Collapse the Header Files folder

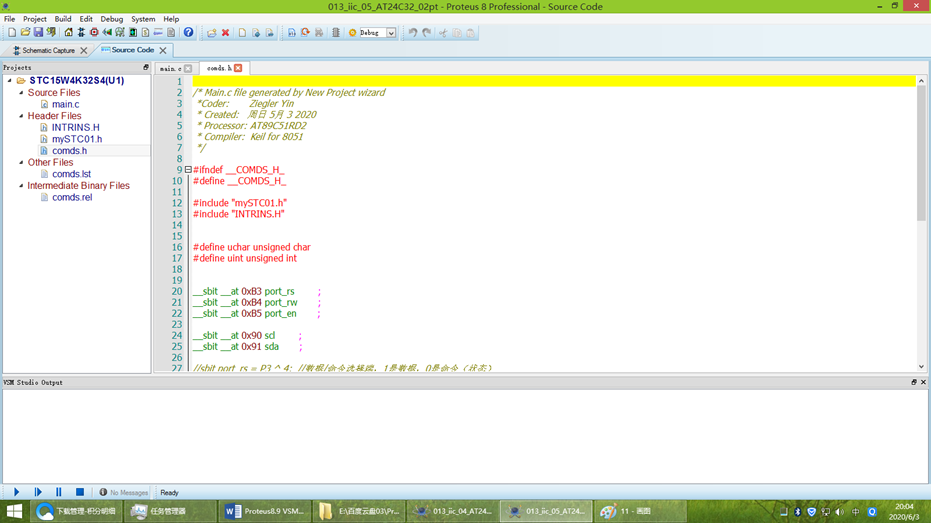[21, 116]
